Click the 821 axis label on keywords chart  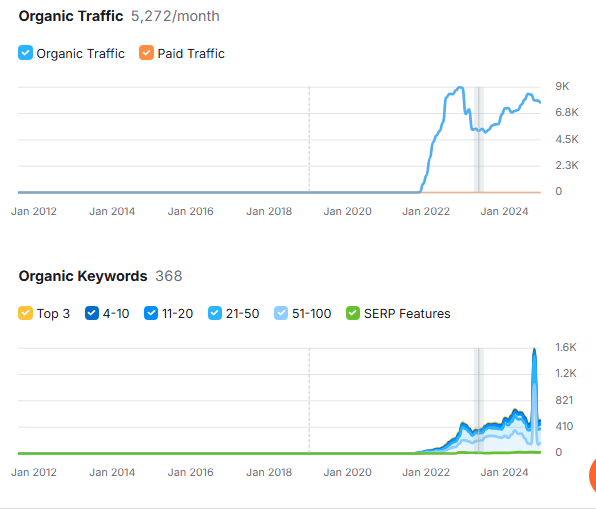pyautogui.click(x=564, y=400)
